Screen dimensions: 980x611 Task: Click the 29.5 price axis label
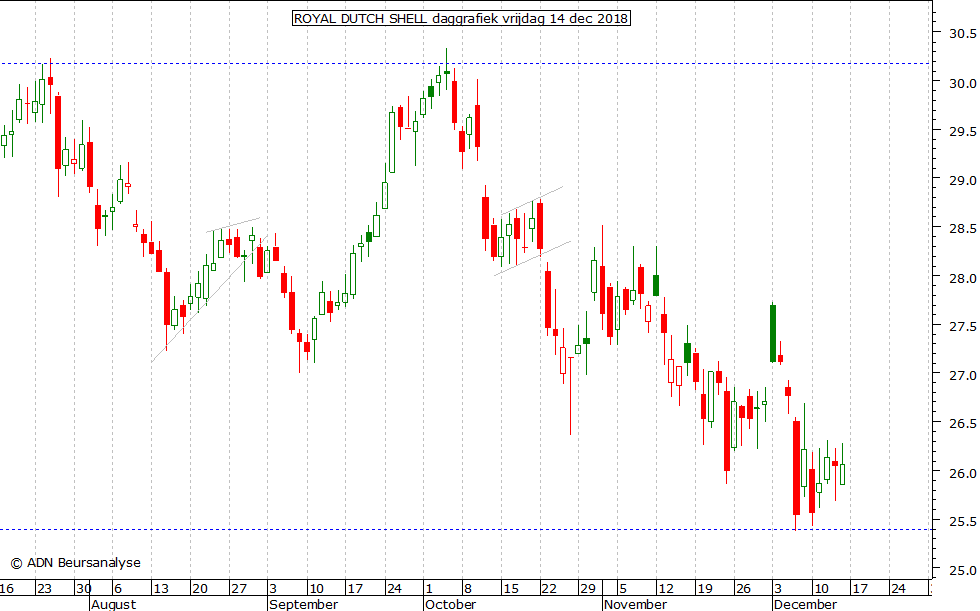point(962,132)
